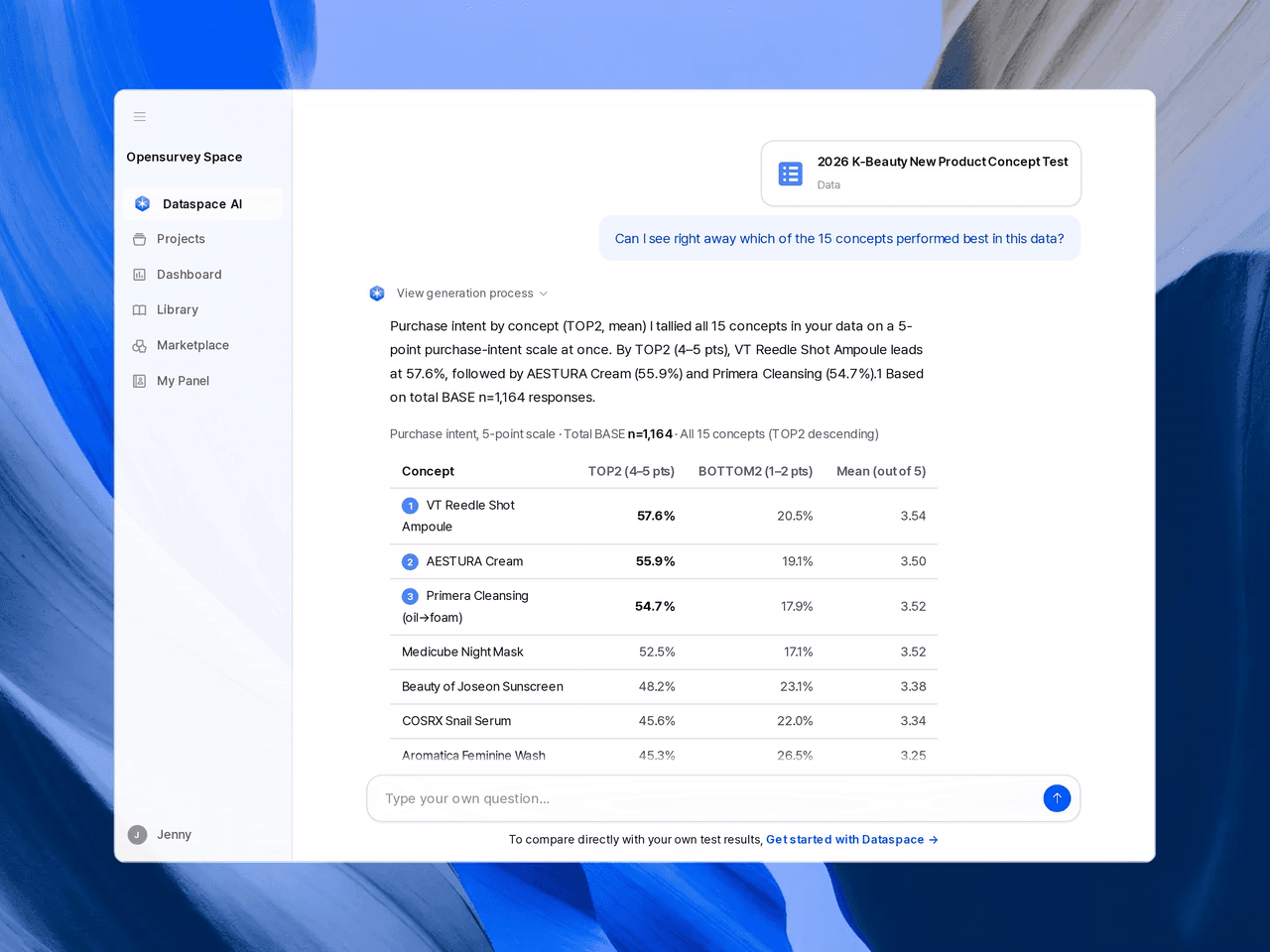Open the View generation process text

tap(464, 294)
